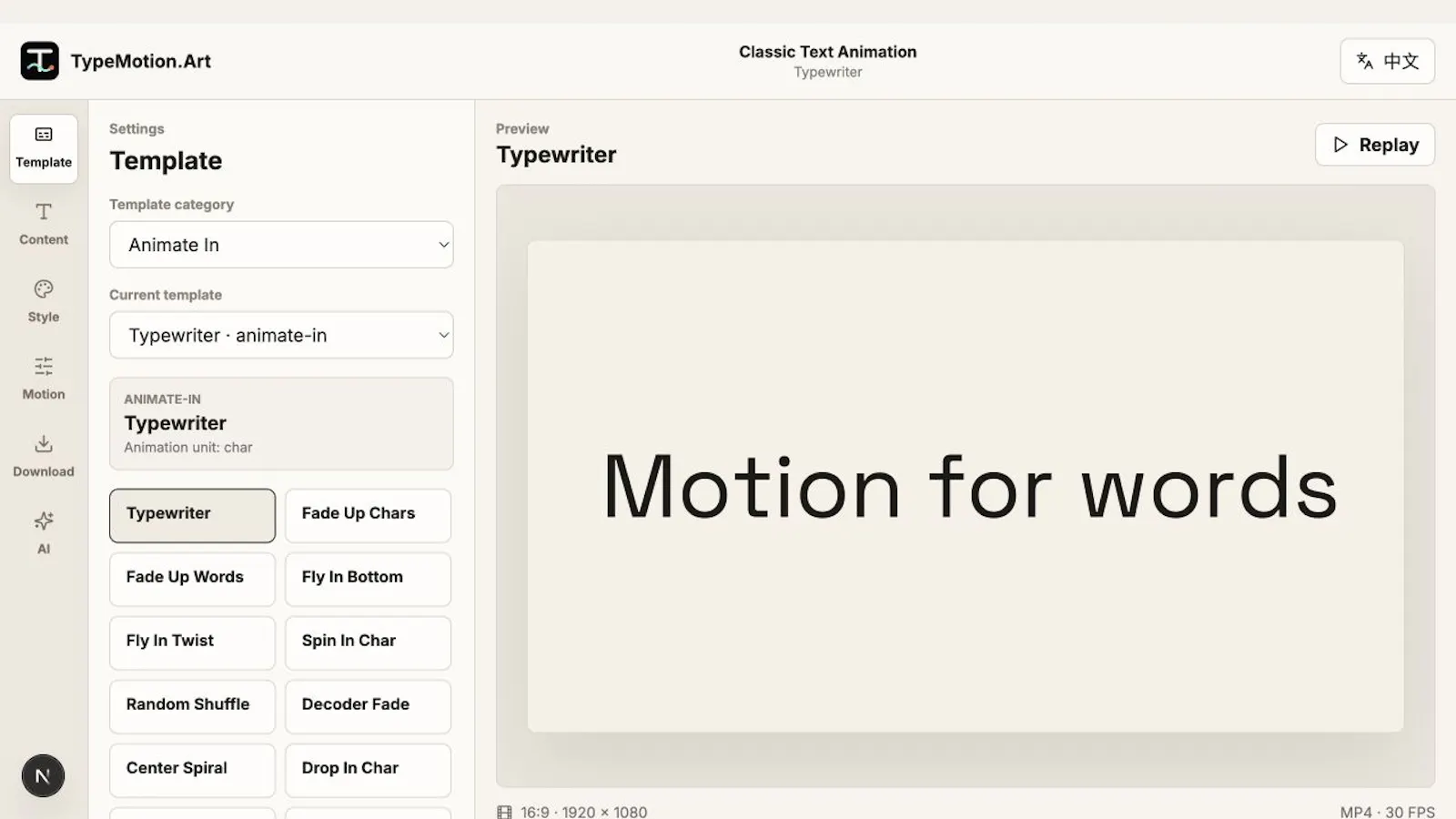1456x819 pixels.
Task: Choose the Random Shuffle template
Action: (192, 707)
